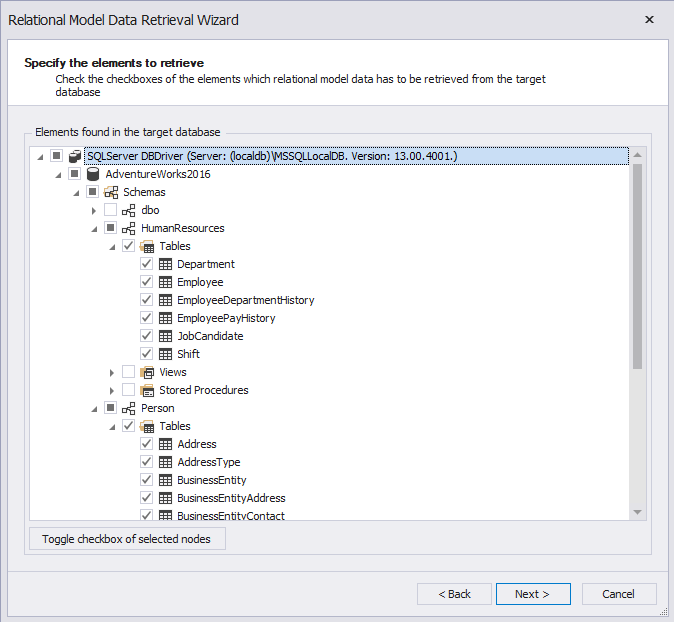
Task: Select the AdventureWorks2016 label
Action: (x=158, y=174)
